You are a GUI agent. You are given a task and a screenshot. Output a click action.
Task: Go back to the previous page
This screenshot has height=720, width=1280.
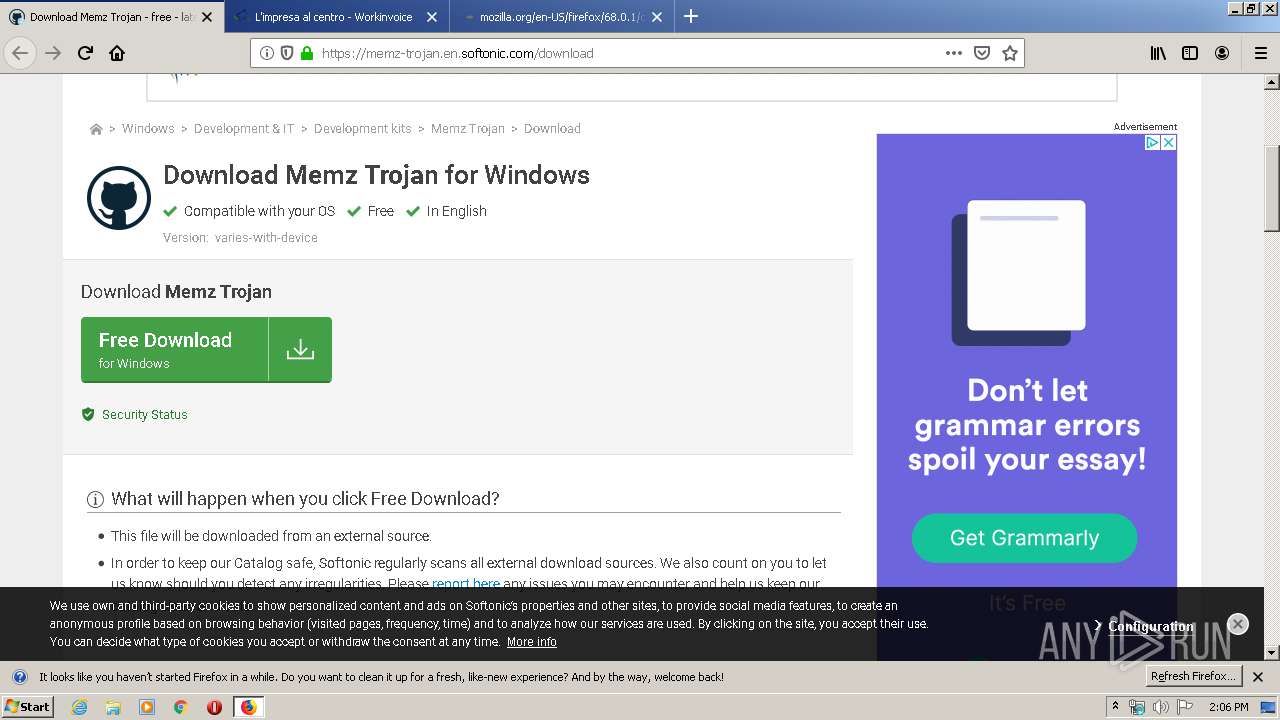pyautogui.click(x=20, y=53)
